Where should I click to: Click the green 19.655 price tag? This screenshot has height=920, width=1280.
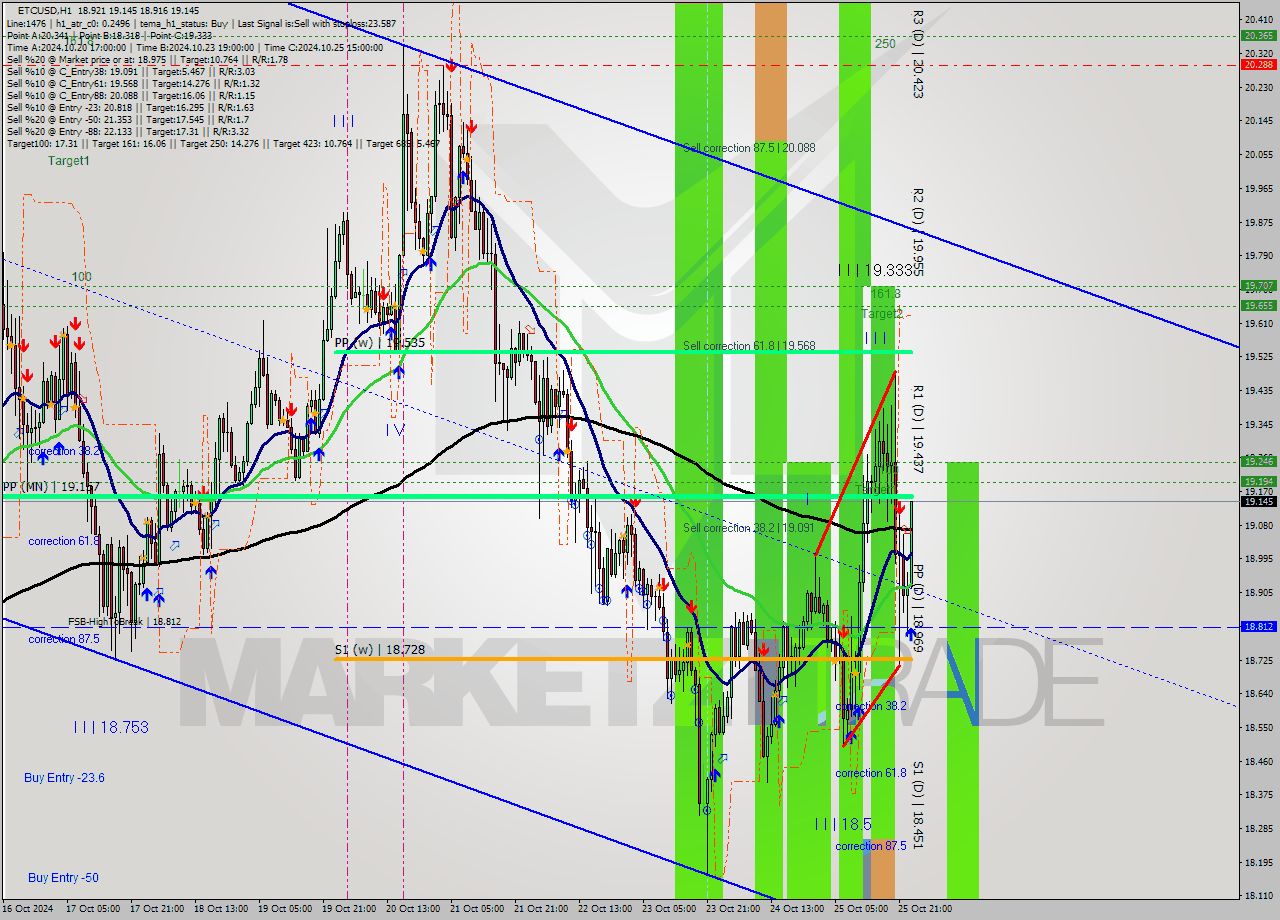pos(1258,305)
